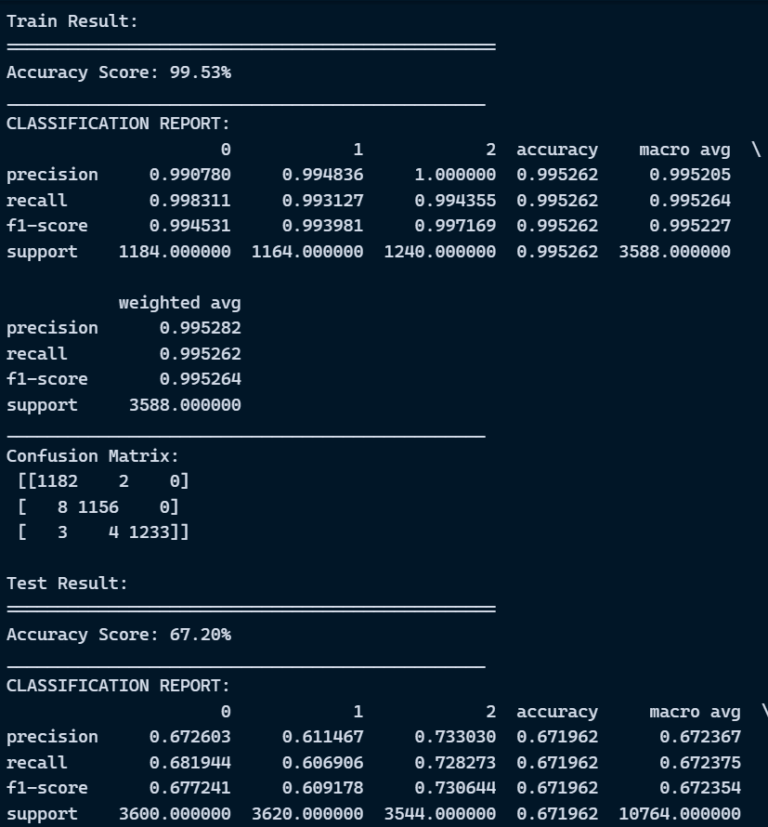This screenshot has height=827, width=768.
Task: Click the train accuracy score 99.53%
Action: [200, 72]
